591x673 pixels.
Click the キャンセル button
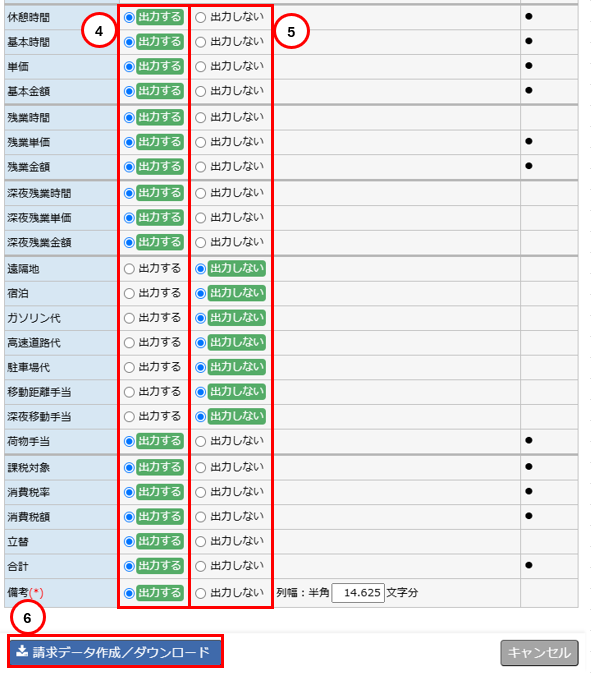click(x=539, y=653)
